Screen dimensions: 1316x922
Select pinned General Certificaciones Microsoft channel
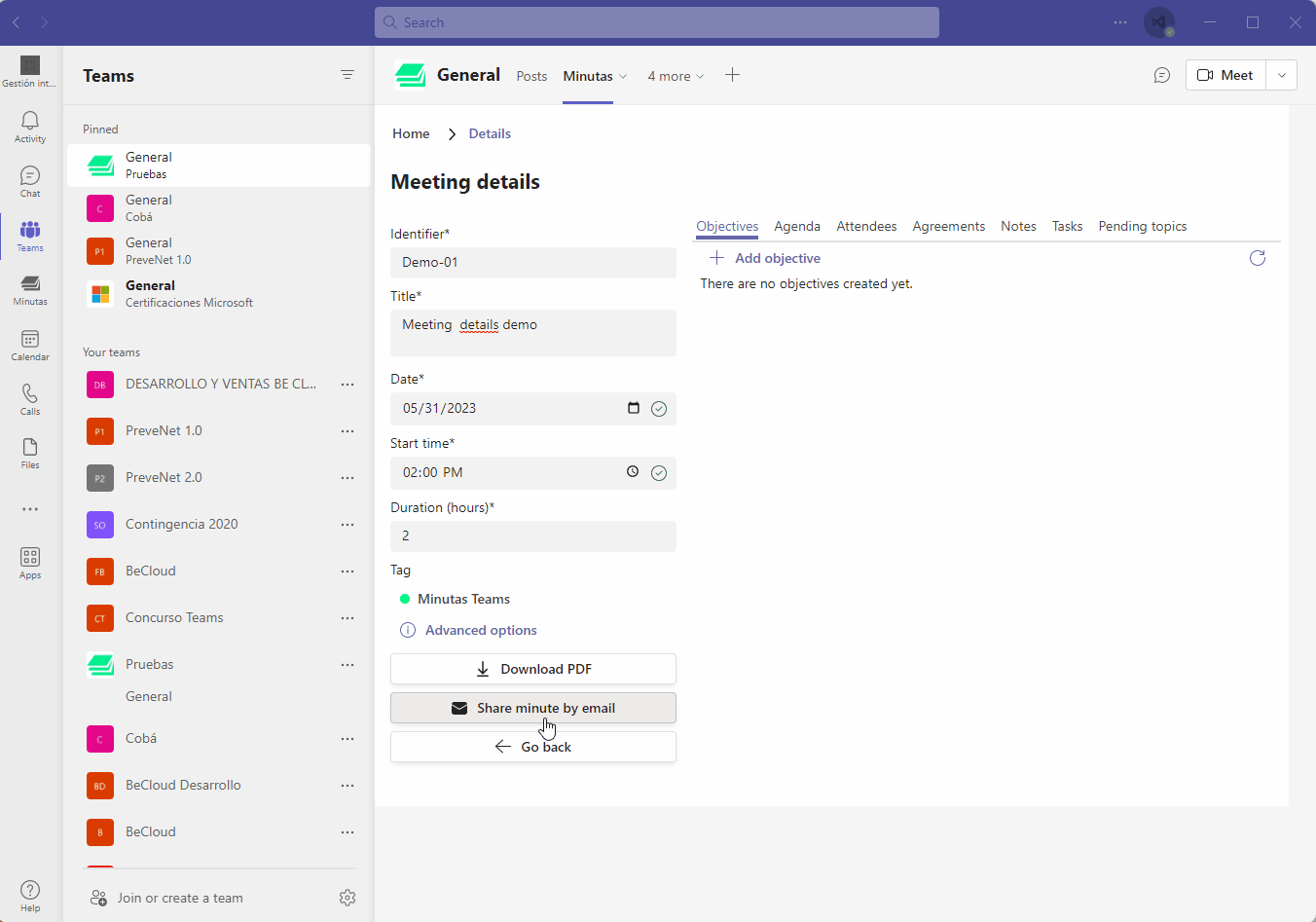pos(219,294)
